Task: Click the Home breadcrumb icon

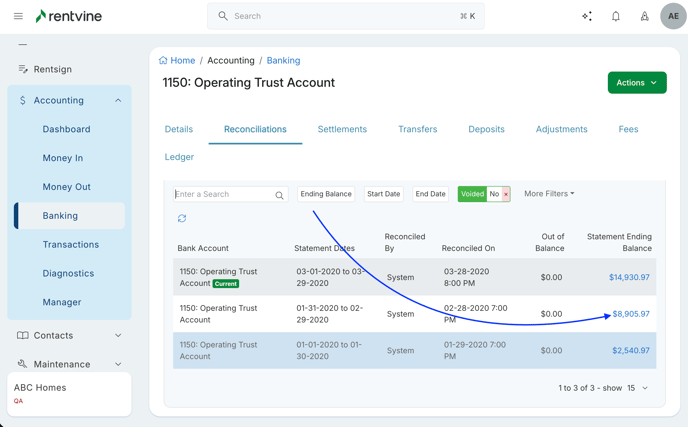Action: (163, 60)
